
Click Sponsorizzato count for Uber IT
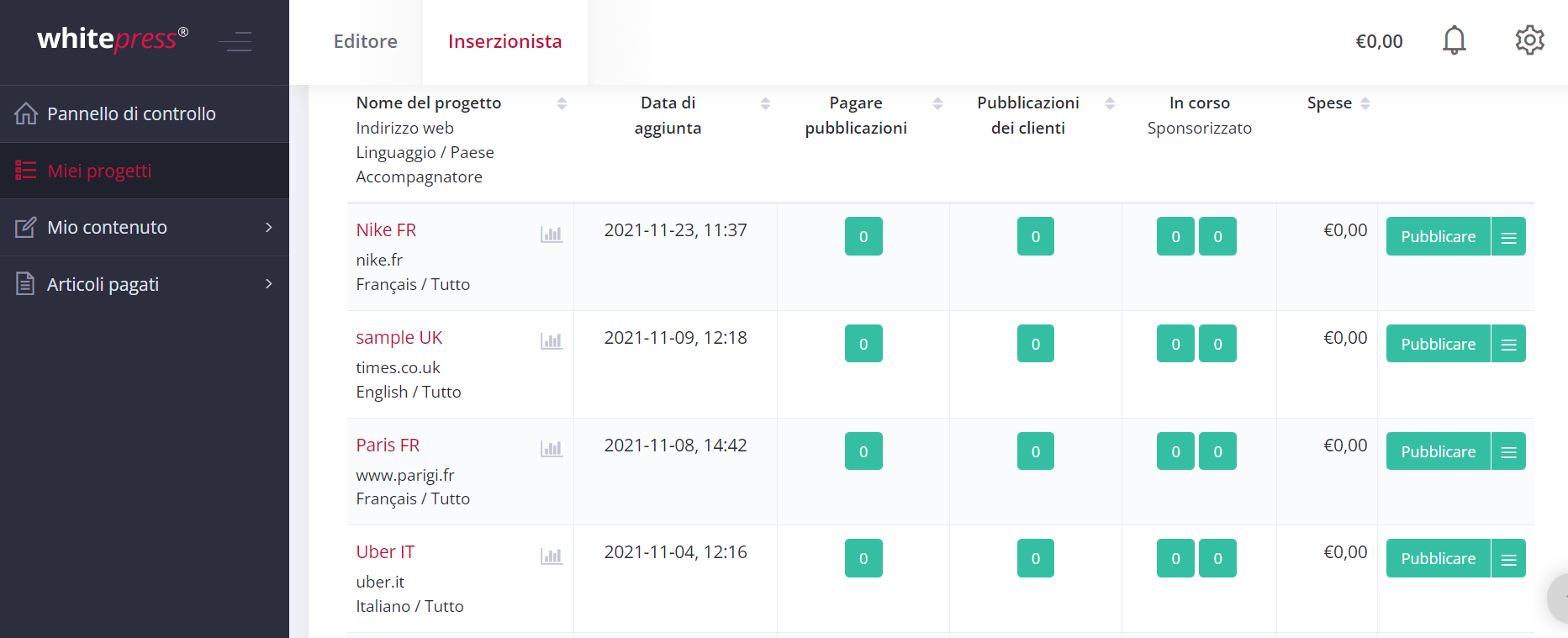(1217, 558)
